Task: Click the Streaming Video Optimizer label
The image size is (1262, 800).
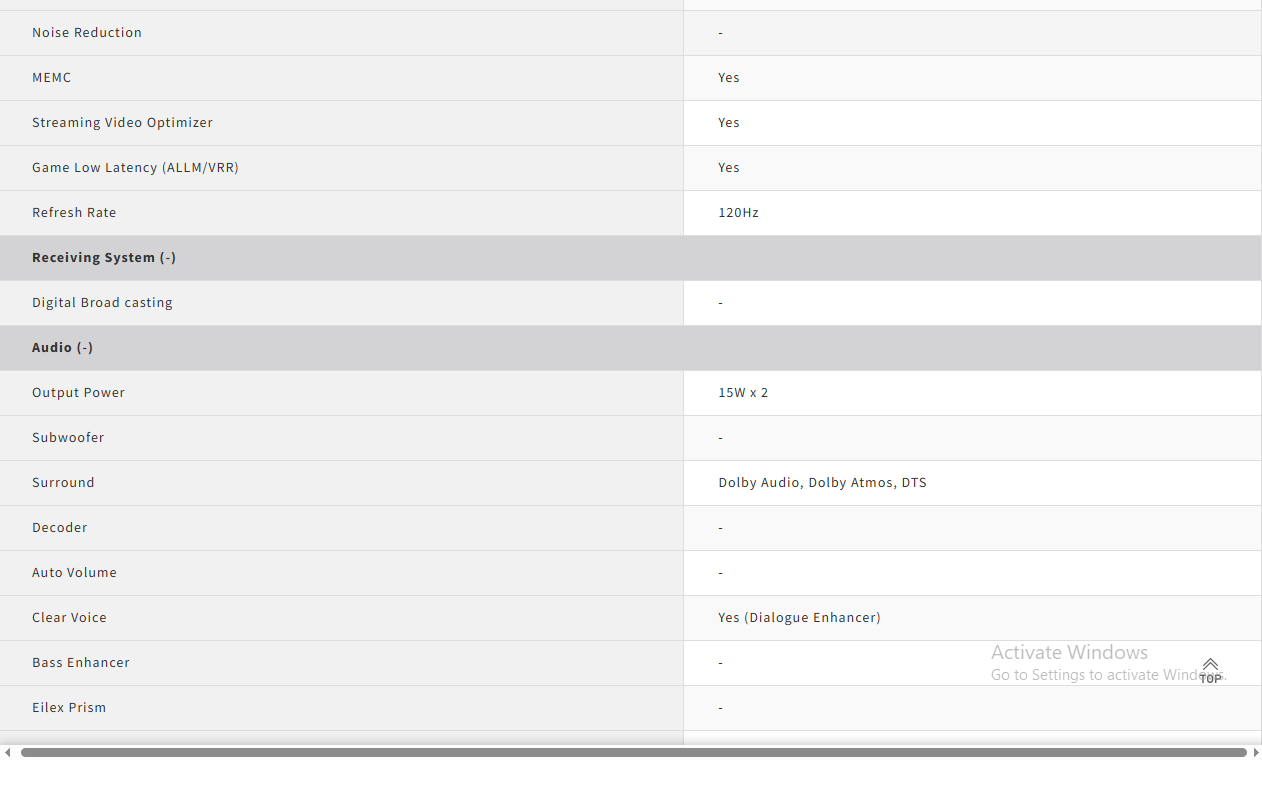Action: (122, 123)
